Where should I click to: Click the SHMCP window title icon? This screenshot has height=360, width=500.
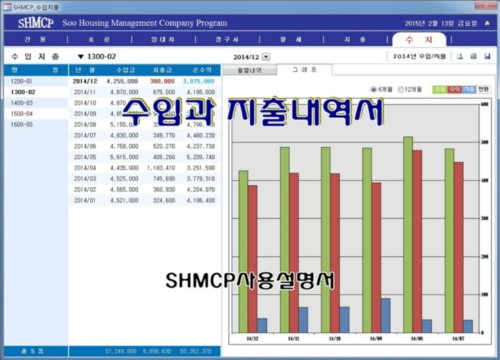coord(7,7)
